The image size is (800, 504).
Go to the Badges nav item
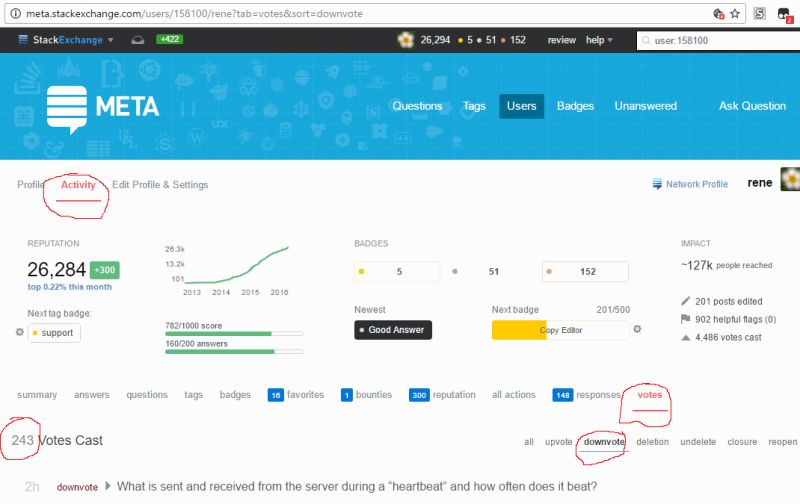[575, 106]
